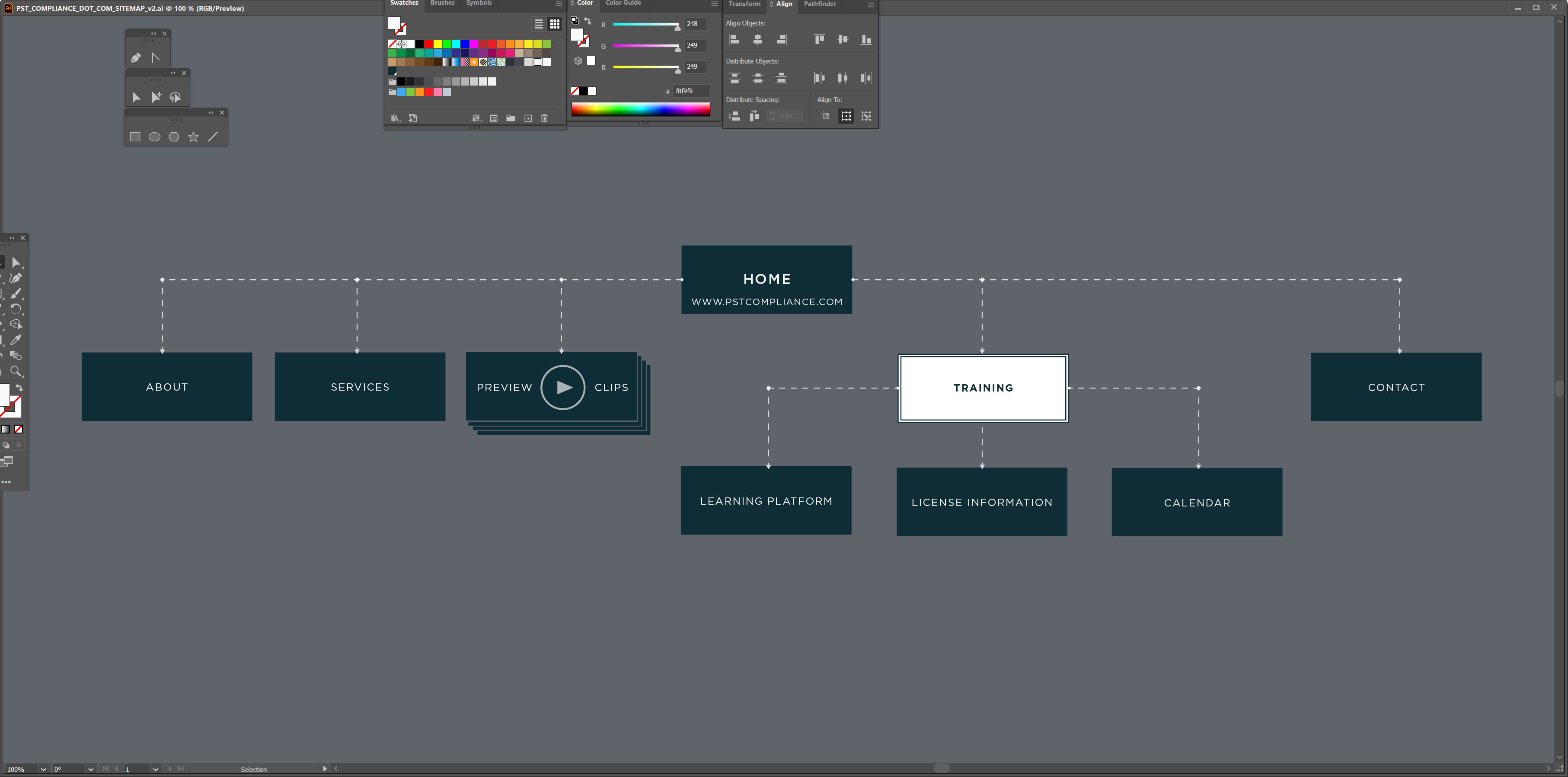Open Swatches panel options menu
1568x777 pixels.
[559, 3]
